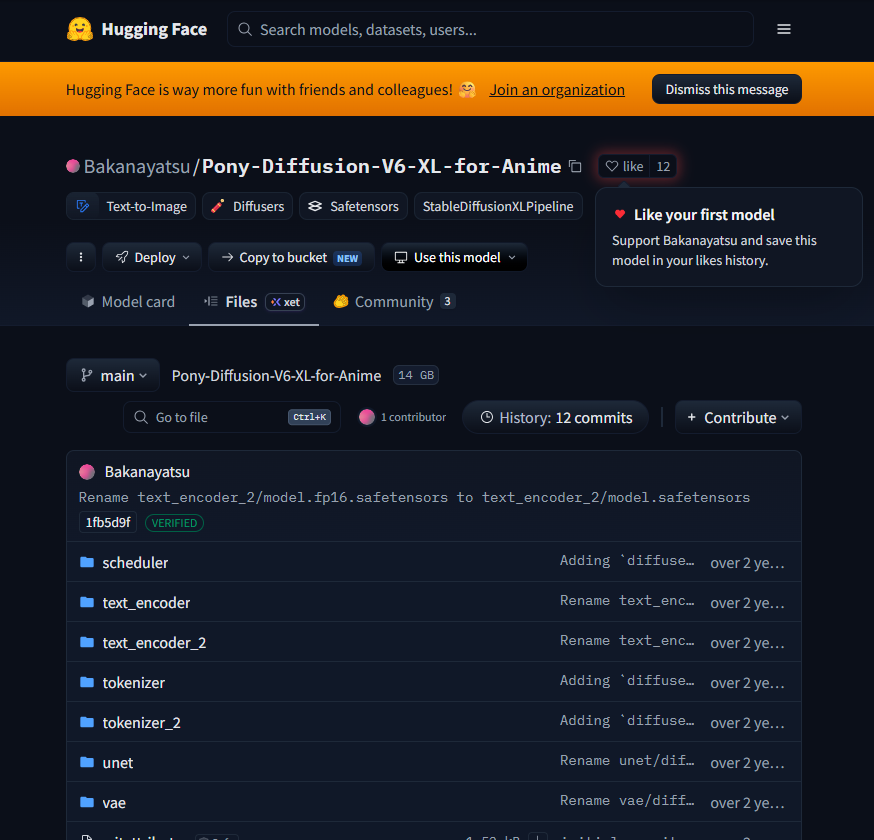Click 1 contributor text
The height and width of the screenshot is (840, 874).
tap(413, 417)
